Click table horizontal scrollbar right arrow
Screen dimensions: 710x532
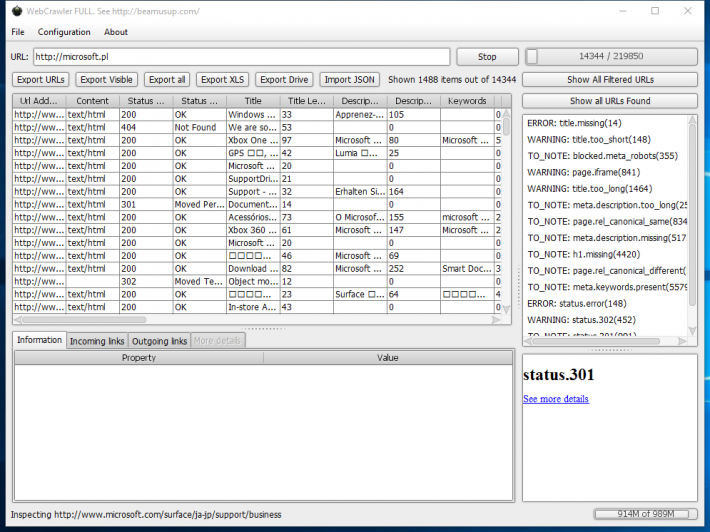[496, 320]
